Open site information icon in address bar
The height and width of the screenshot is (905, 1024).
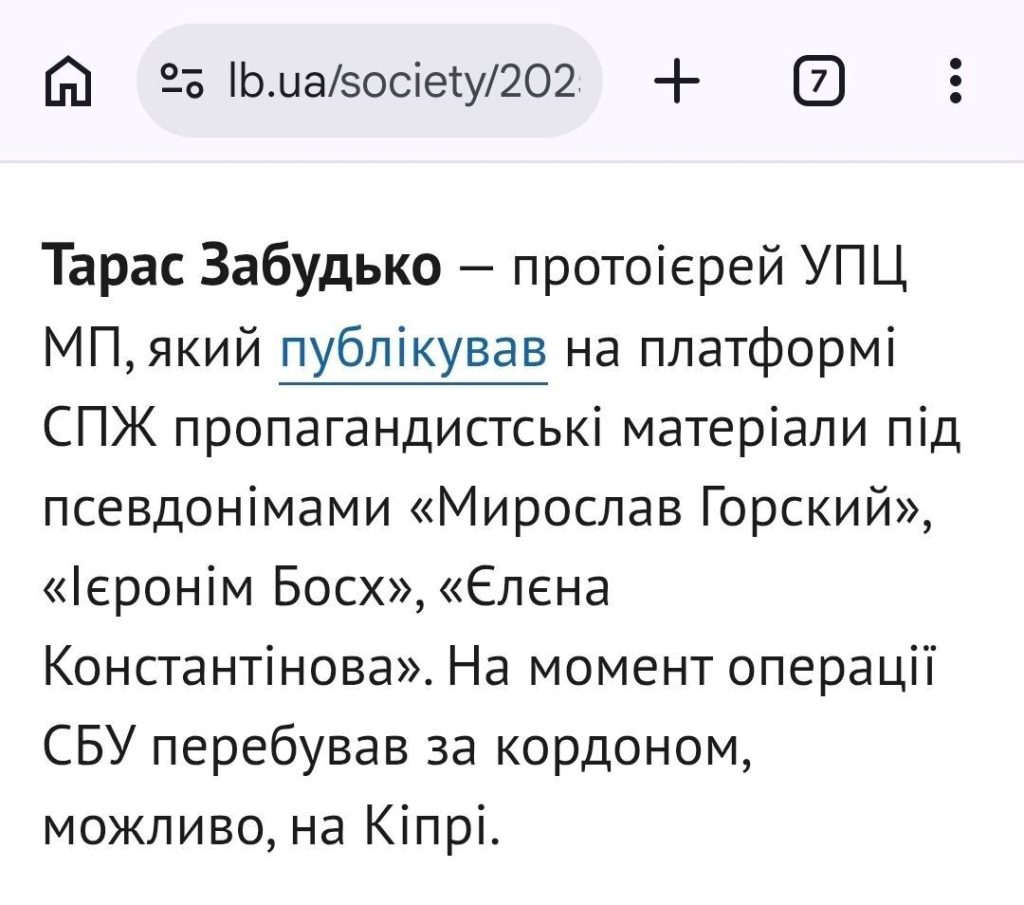183,81
